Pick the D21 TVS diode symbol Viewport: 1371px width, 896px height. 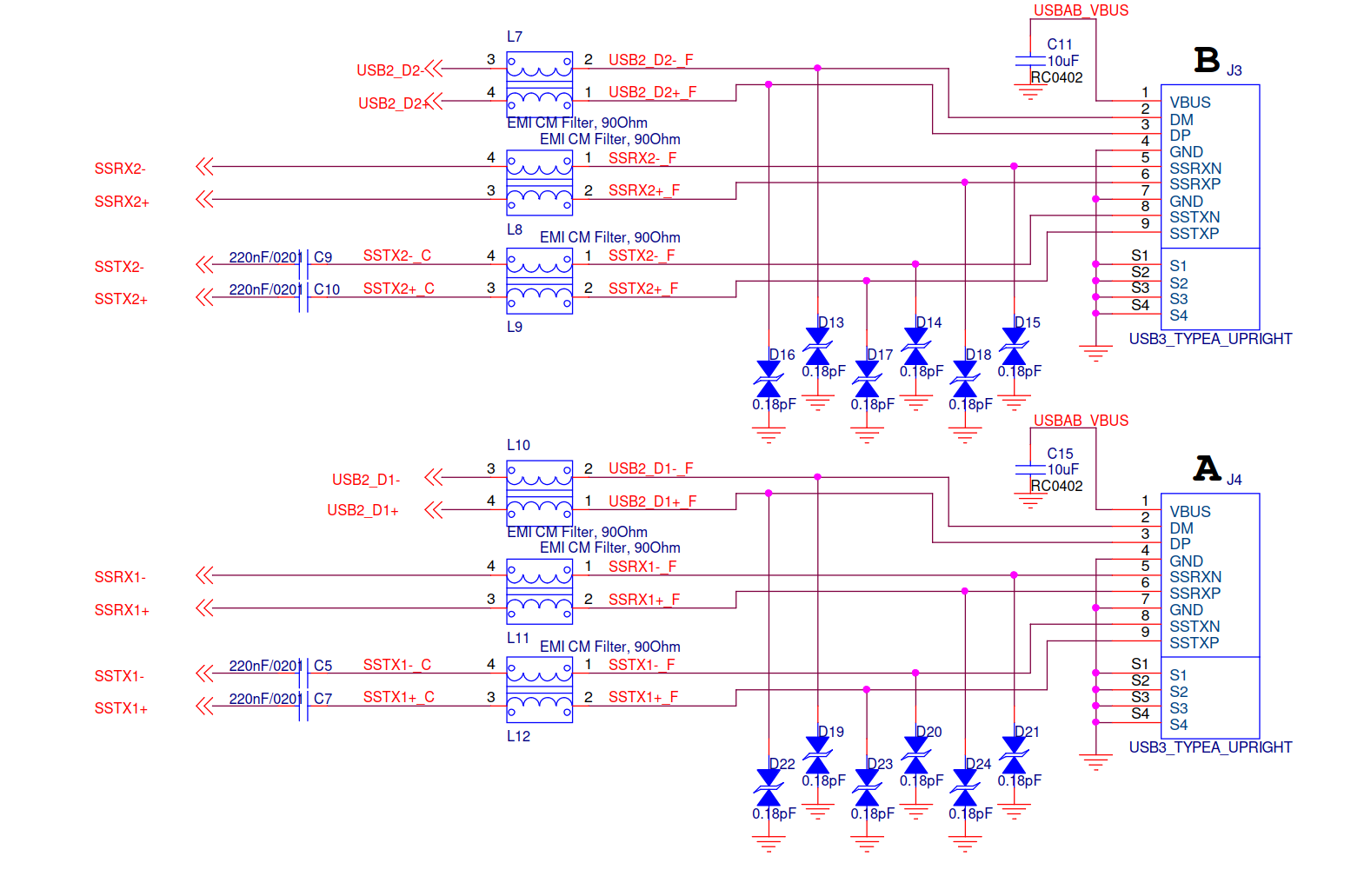click(x=1014, y=756)
